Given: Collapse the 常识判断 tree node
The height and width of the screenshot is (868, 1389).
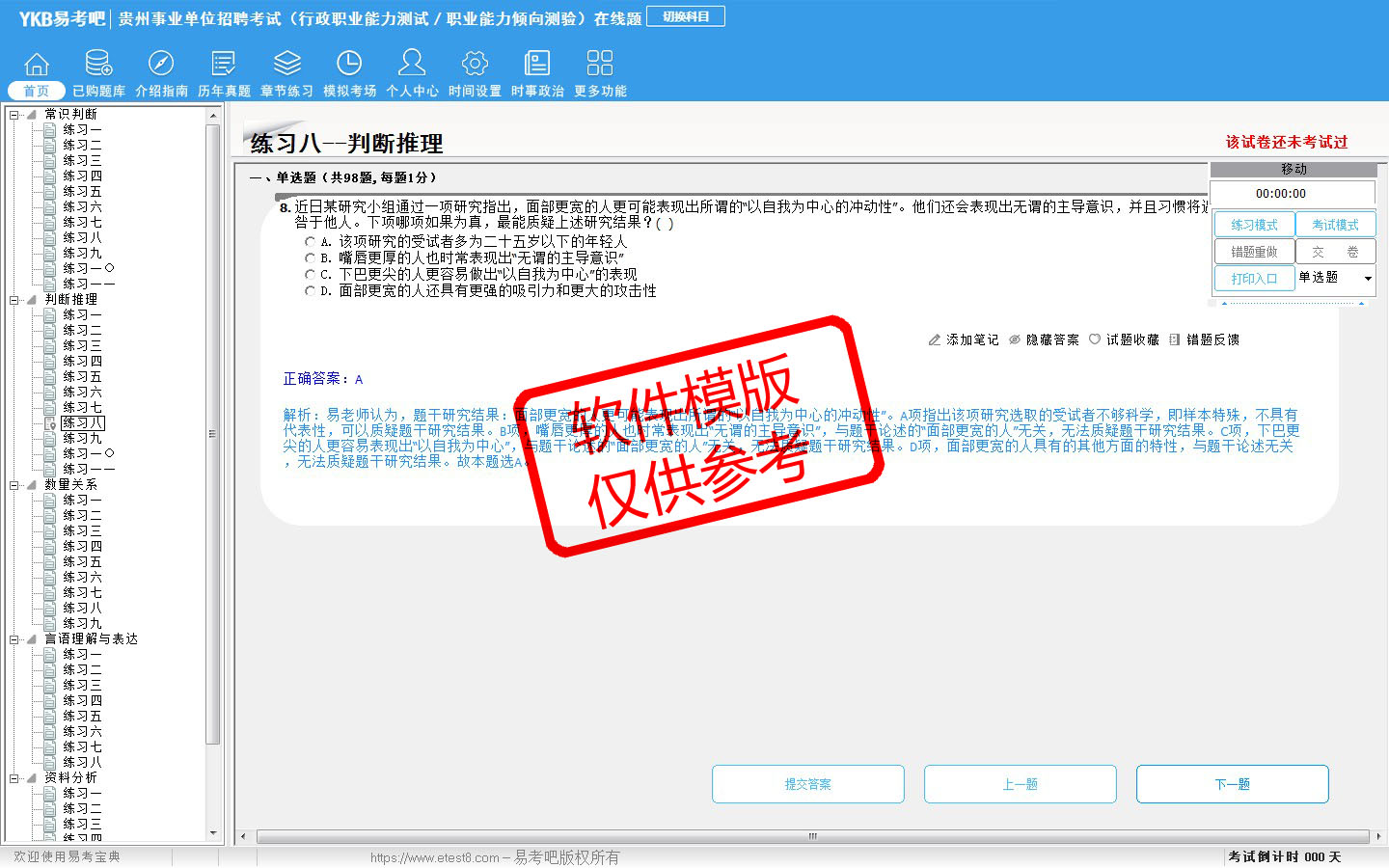Looking at the screenshot, I should 14,115.
